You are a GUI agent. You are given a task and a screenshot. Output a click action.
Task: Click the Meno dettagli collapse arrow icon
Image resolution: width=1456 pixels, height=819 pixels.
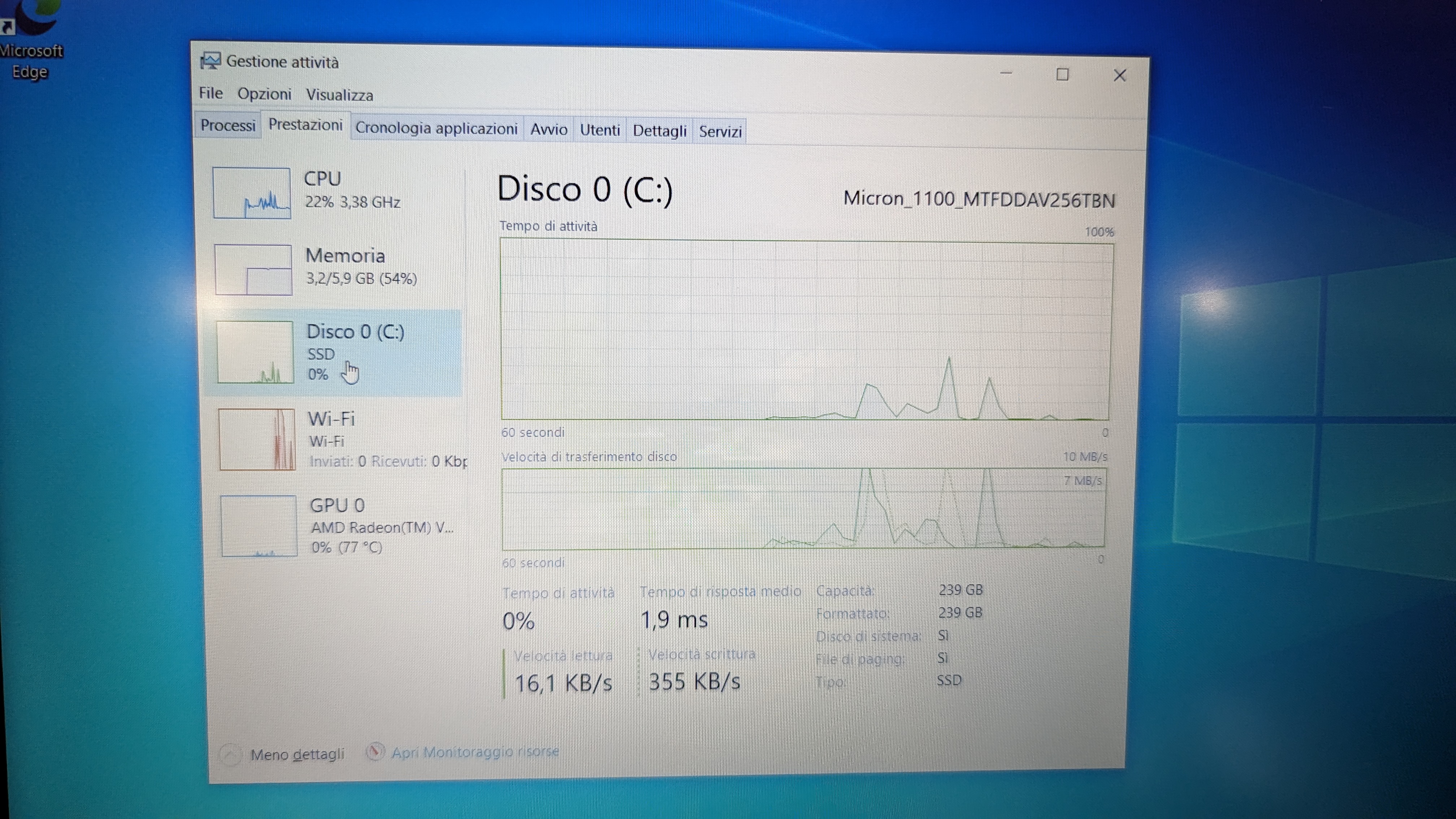[x=230, y=755]
